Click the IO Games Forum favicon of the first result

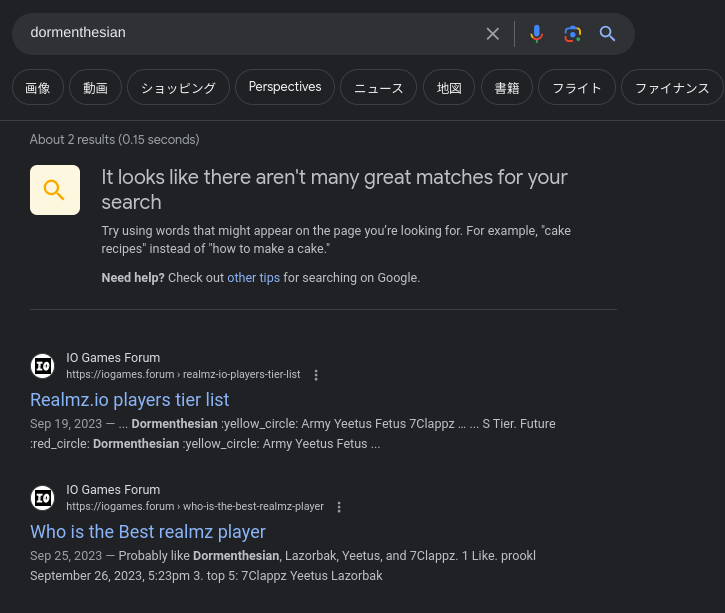pos(43,366)
